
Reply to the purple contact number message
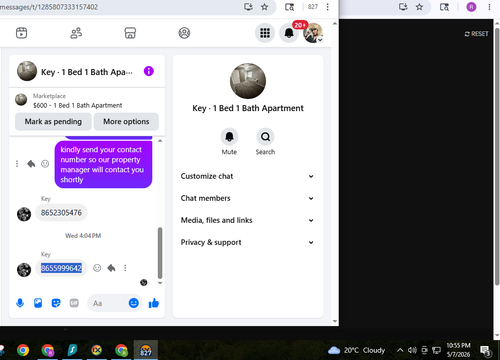(31, 164)
